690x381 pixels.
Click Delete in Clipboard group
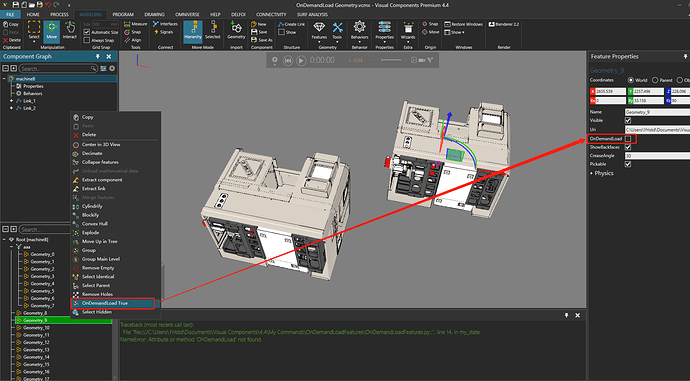[x=12, y=40]
